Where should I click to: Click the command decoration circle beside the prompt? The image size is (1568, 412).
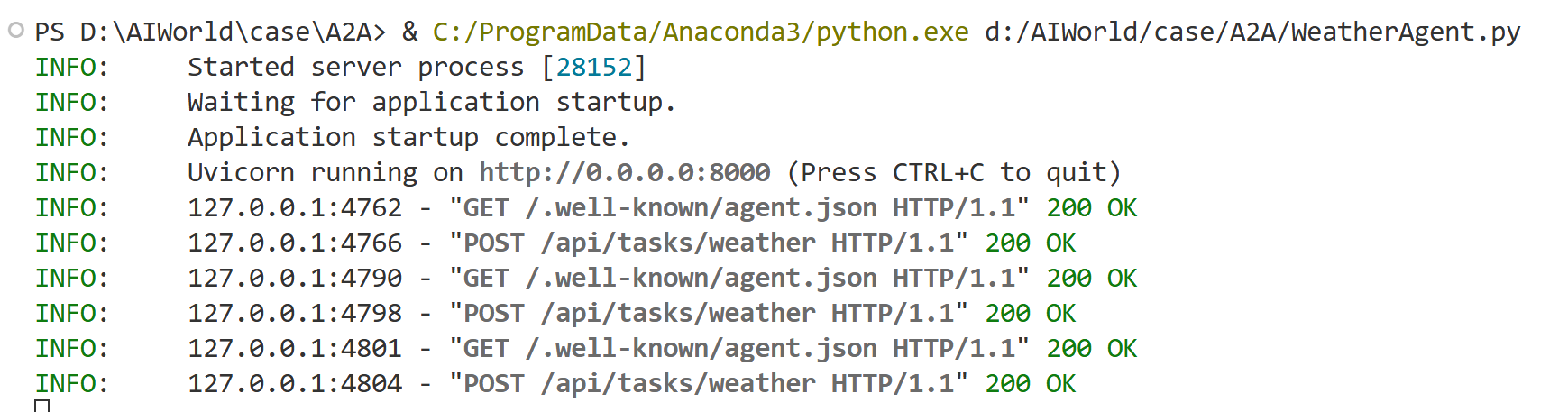pos(15,31)
